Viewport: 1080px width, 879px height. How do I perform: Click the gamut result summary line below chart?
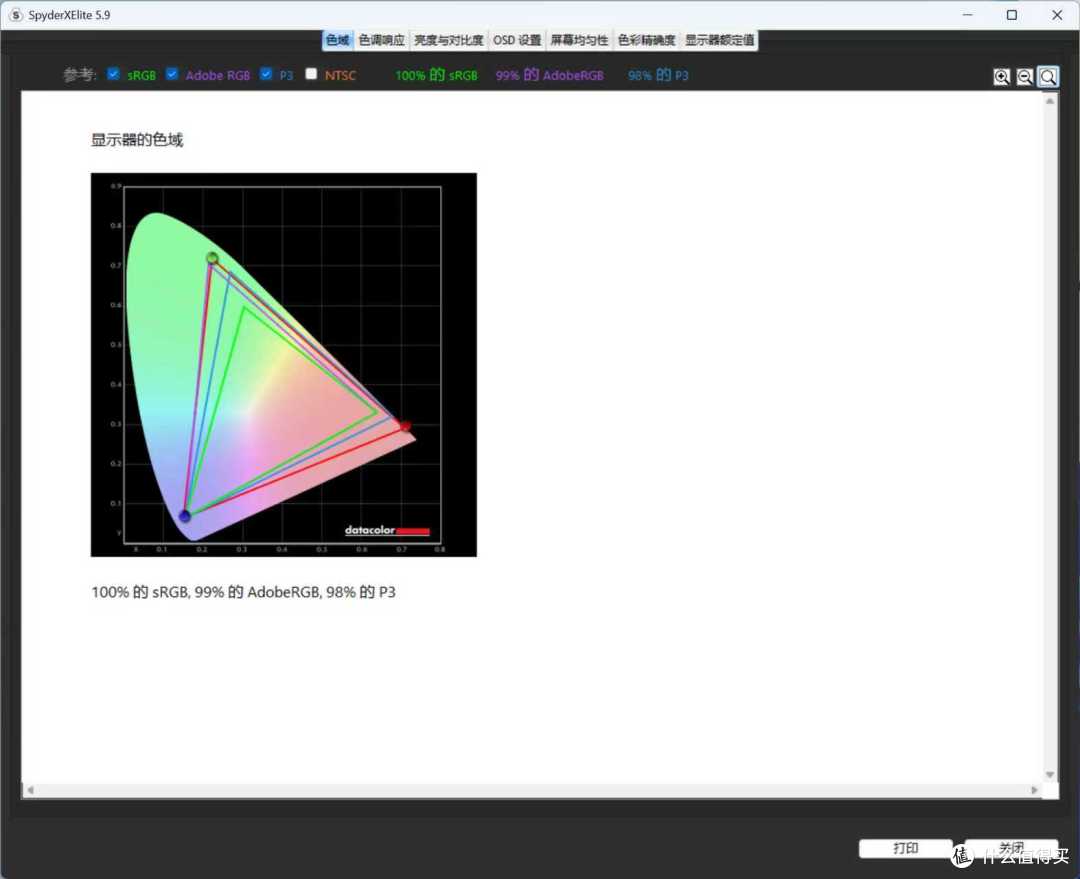click(x=244, y=592)
